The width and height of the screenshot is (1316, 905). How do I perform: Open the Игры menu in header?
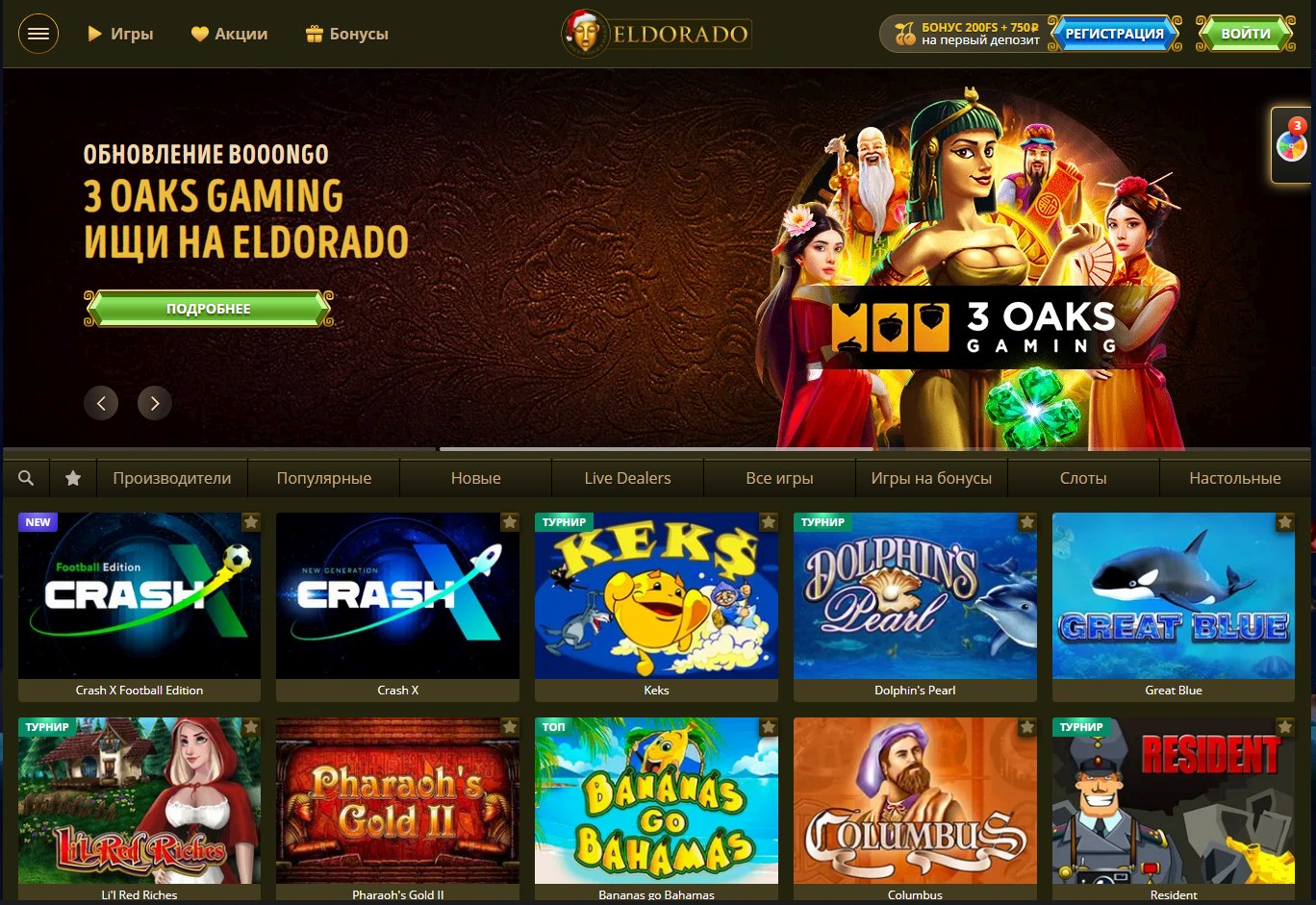pos(121,34)
